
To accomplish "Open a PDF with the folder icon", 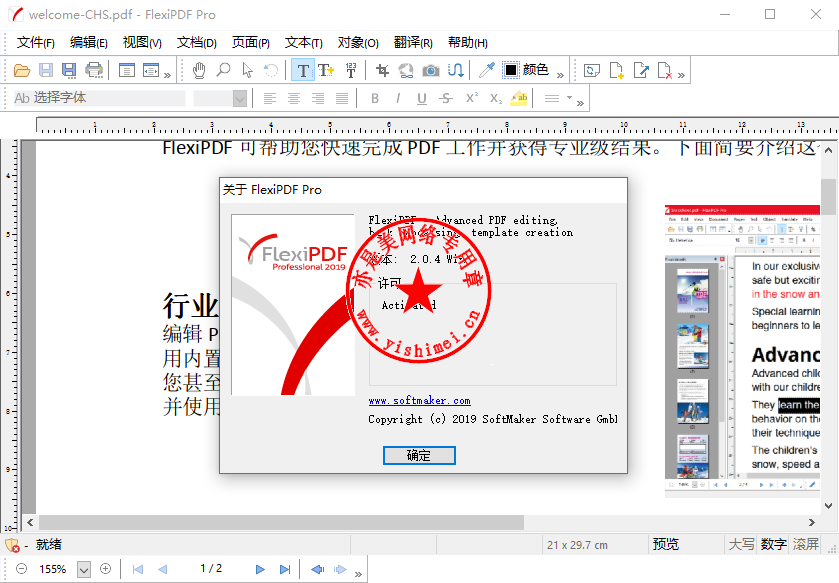I will [22, 70].
